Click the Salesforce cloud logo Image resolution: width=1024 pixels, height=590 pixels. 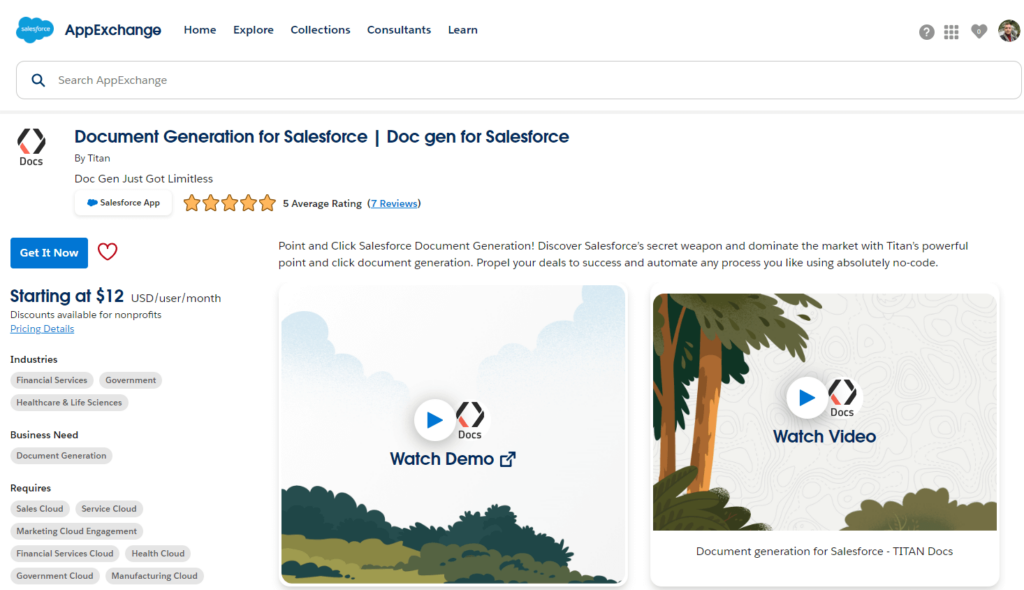coord(35,30)
